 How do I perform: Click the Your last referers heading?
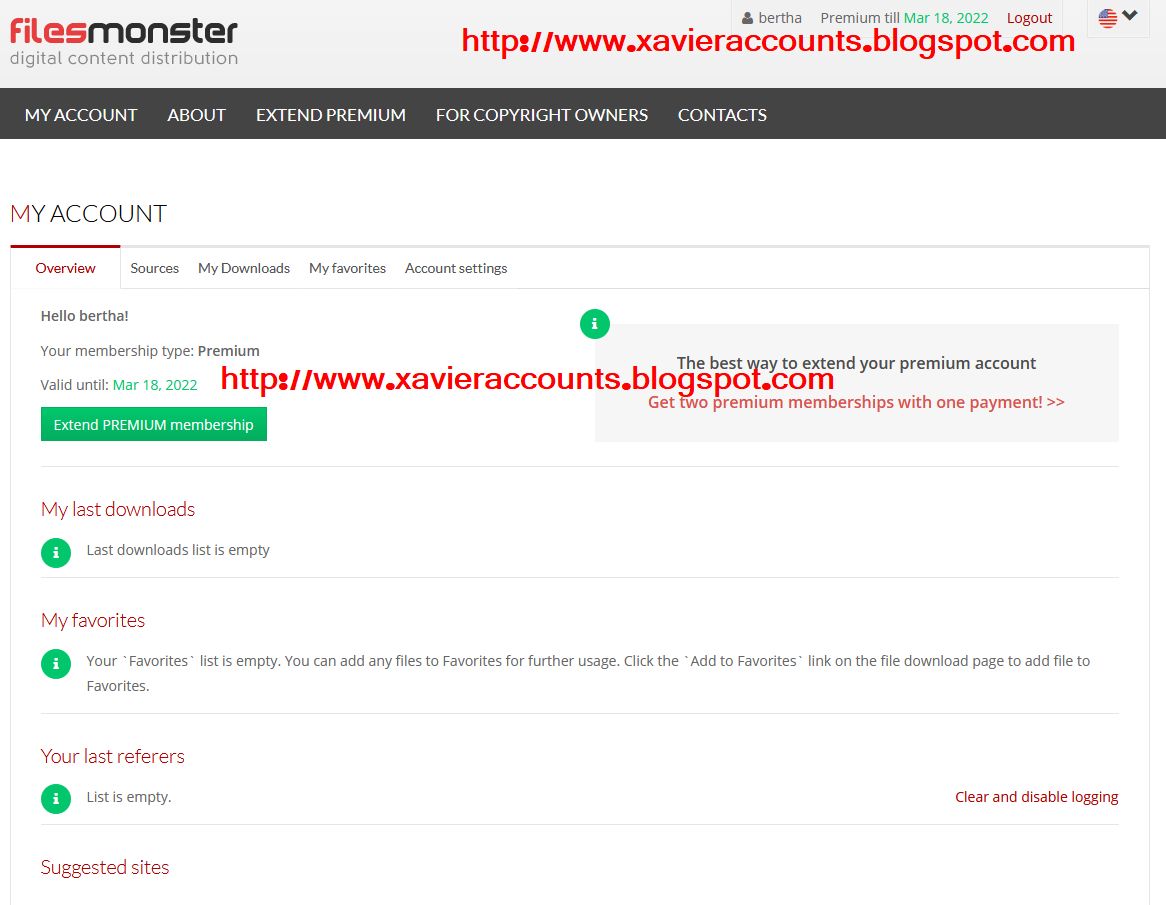click(x=112, y=756)
